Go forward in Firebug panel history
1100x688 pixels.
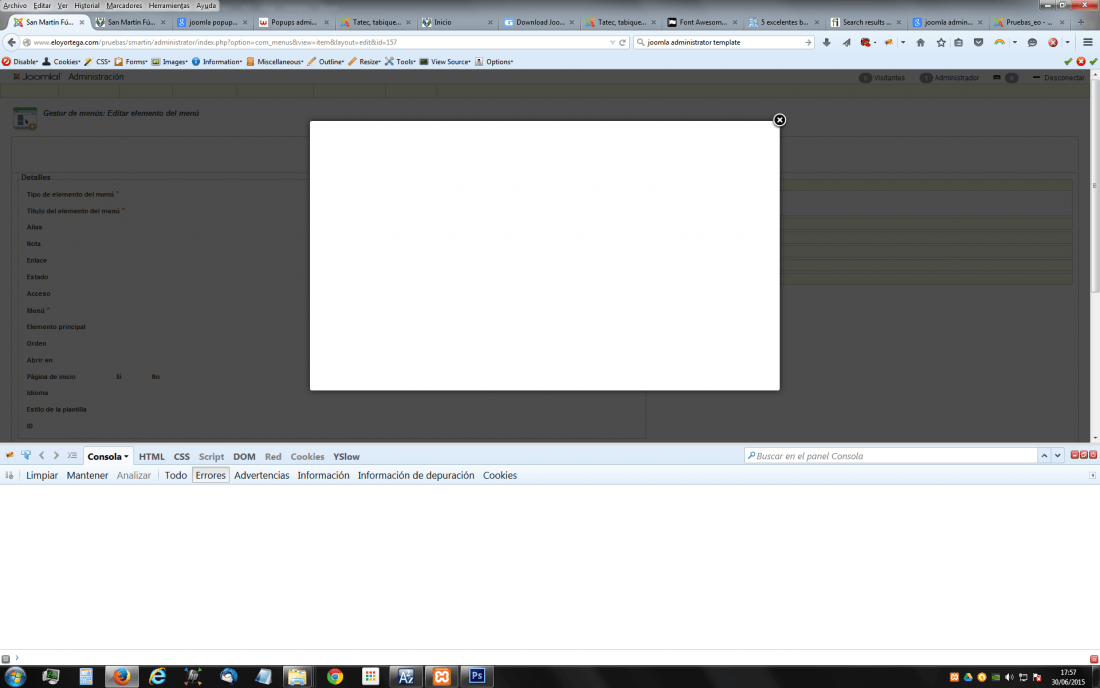coord(56,456)
